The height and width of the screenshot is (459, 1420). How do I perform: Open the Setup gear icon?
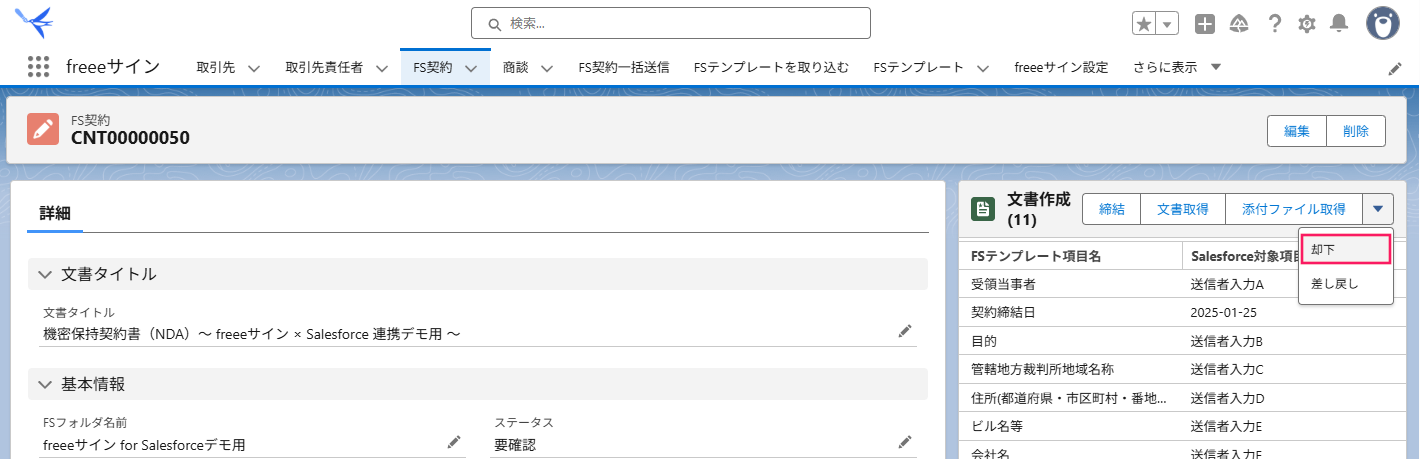1306,24
